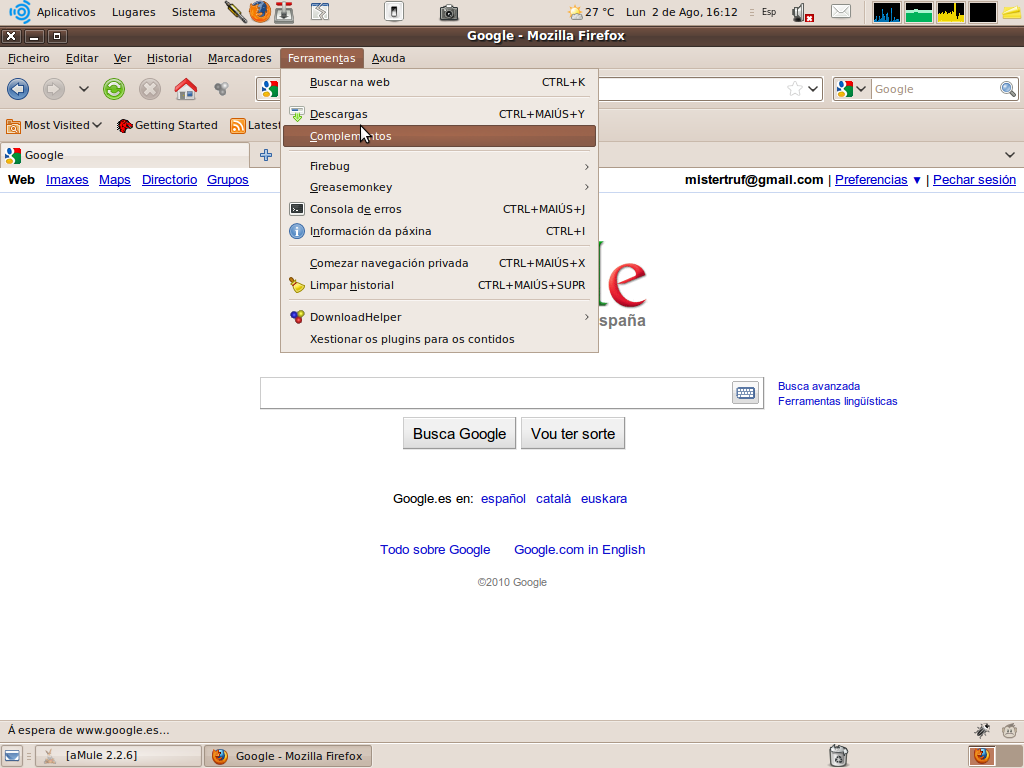The width and height of the screenshot is (1024, 768).
Task: Switch Google to català language link
Action: point(553,498)
